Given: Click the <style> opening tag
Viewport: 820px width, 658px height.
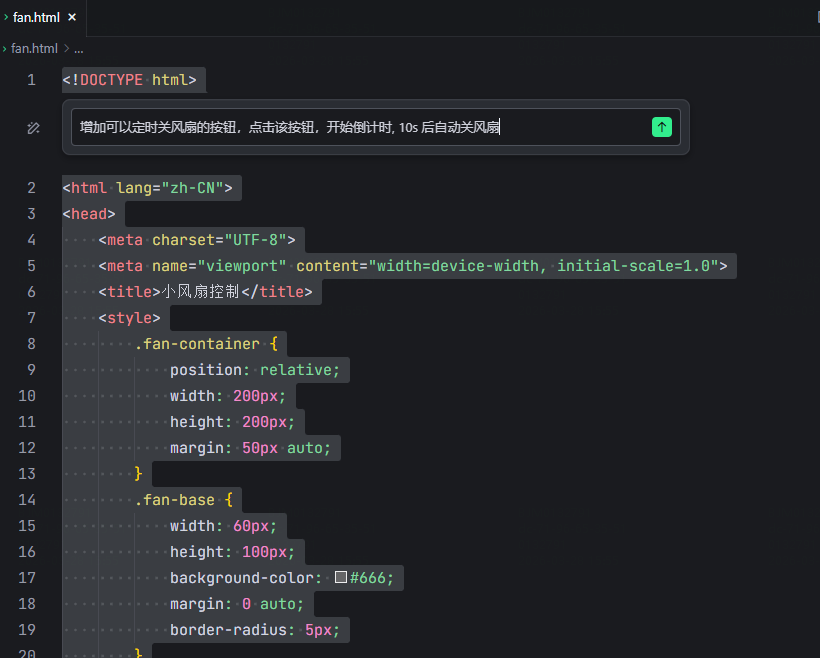Looking at the screenshot, I should tap(129, 317).
